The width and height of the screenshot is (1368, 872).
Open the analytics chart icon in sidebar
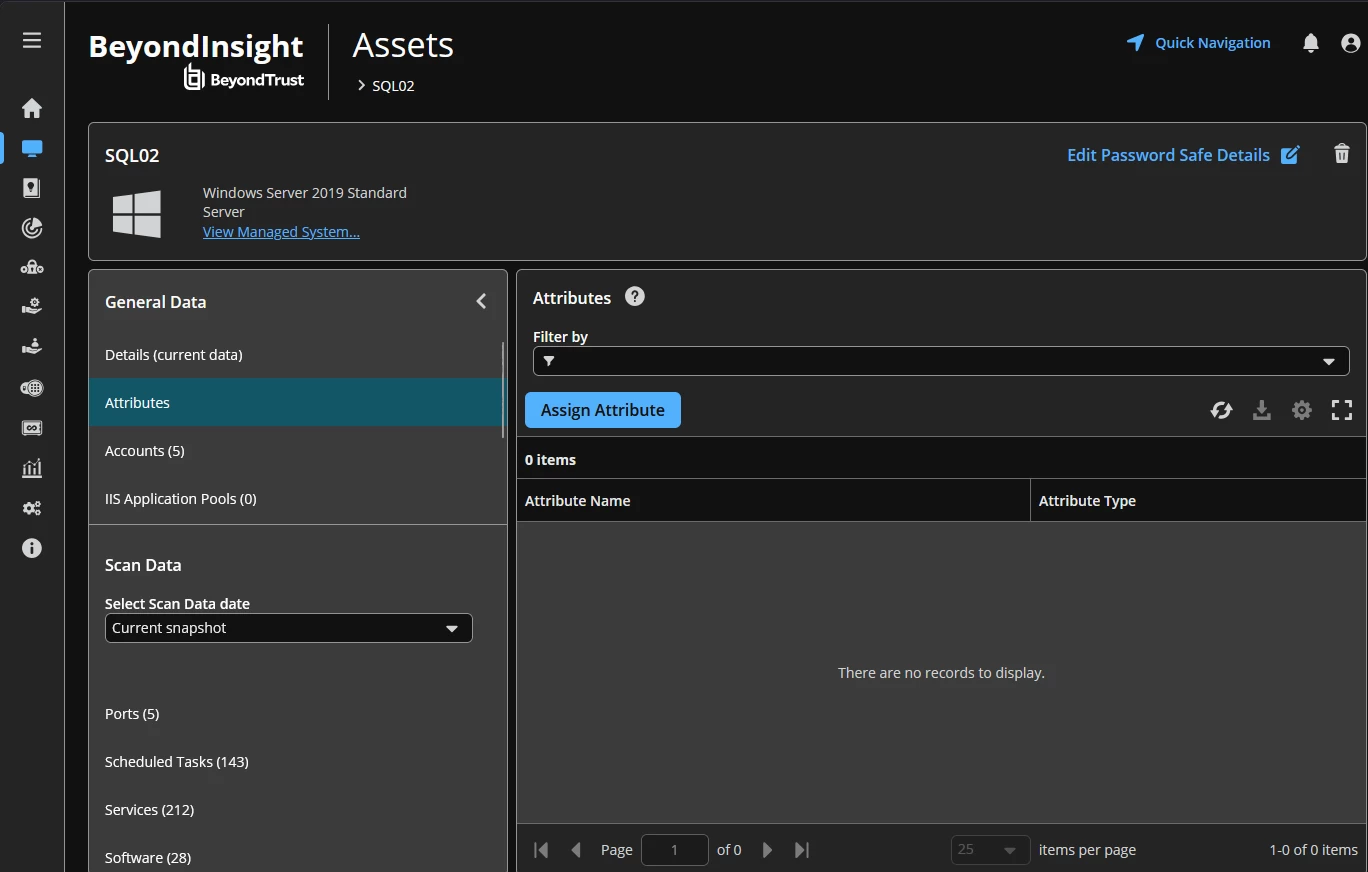[32, 468]
